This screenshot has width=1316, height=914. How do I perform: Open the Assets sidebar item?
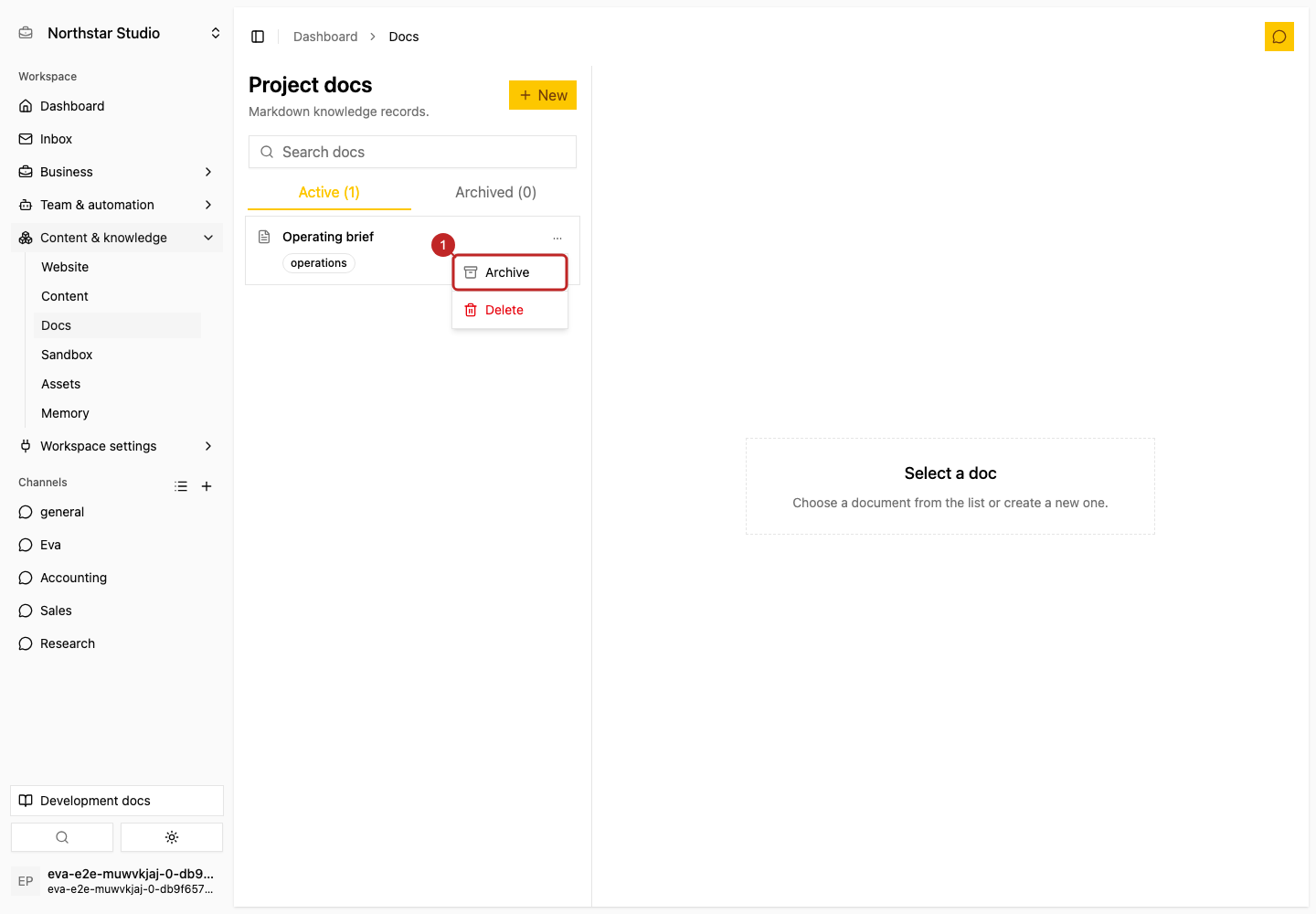[117, 384]
